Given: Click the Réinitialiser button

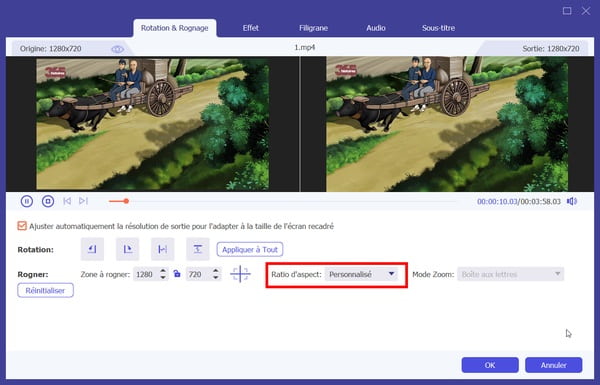Looking at the screenshot, I should coord(45,290).
